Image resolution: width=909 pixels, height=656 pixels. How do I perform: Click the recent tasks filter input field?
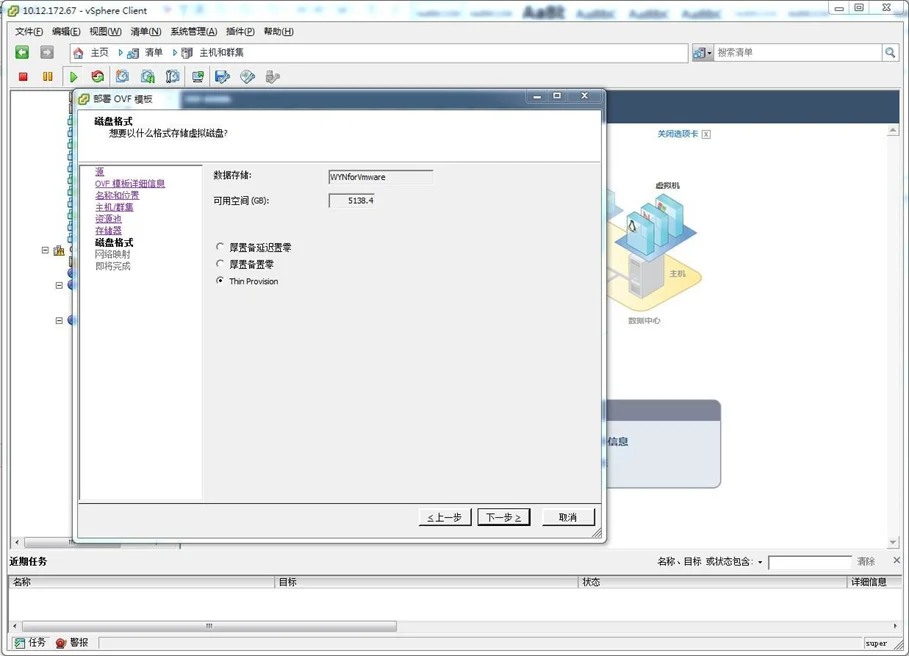[809, 562]
